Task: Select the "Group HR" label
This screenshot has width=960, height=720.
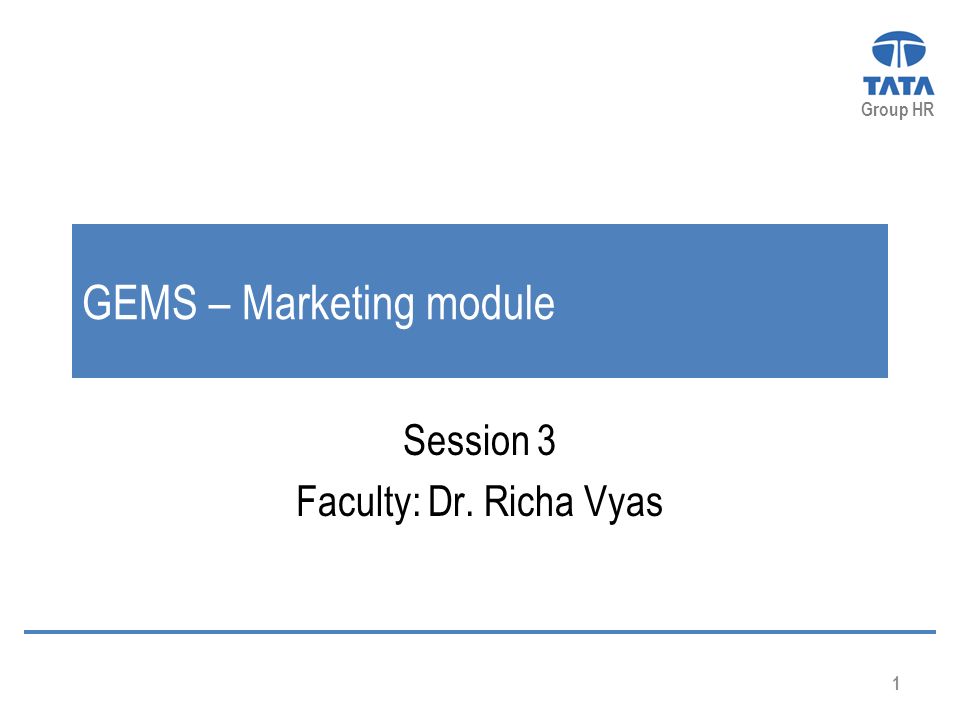Action: (897, 110)
